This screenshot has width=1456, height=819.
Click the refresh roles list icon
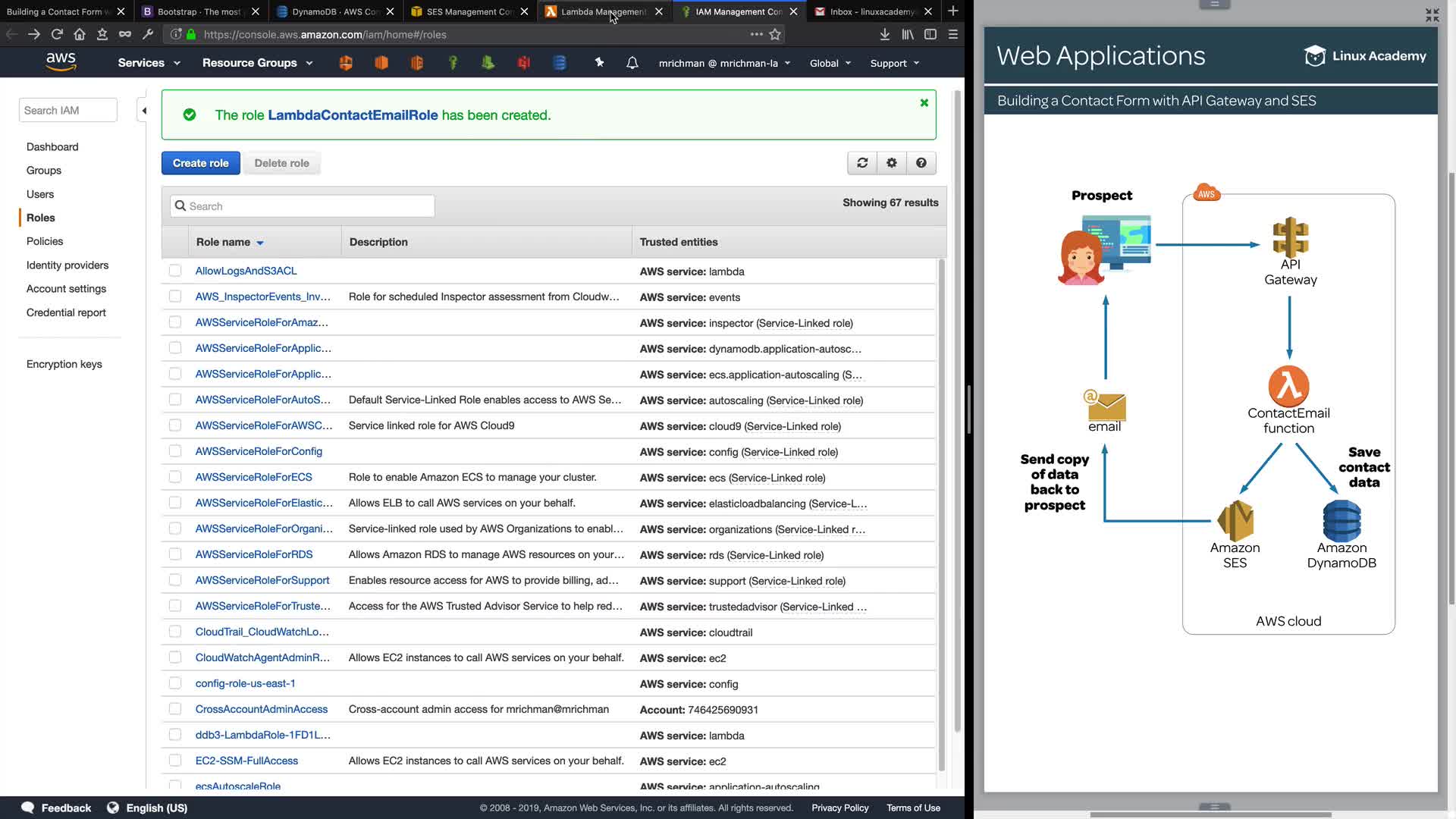[x=862, y=163]
